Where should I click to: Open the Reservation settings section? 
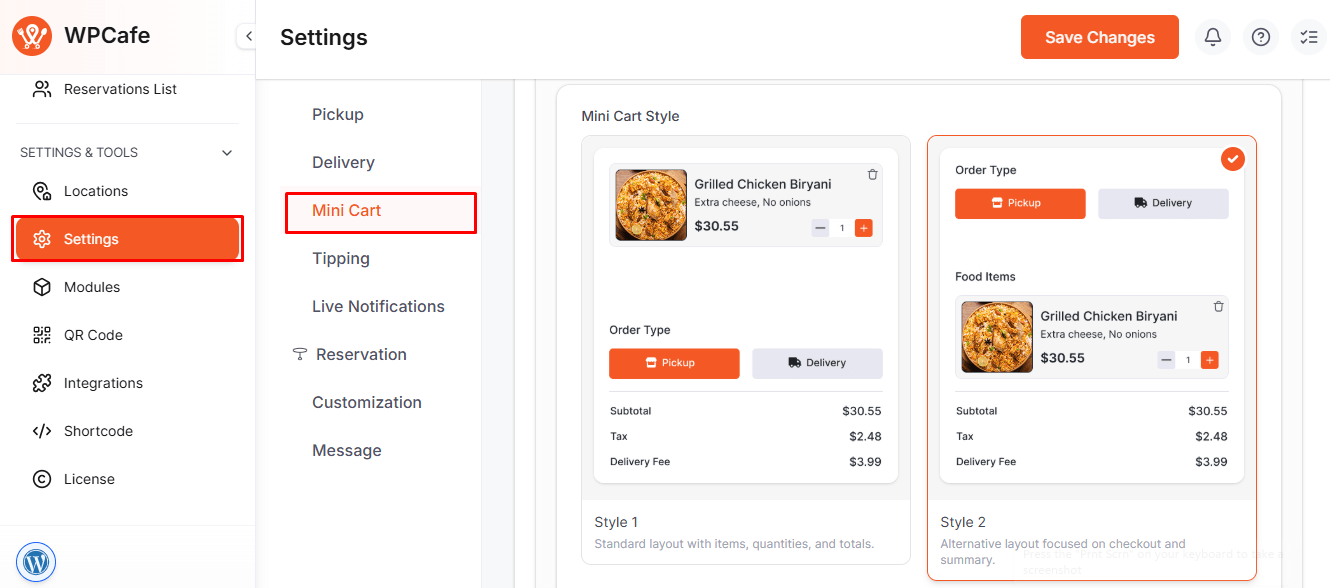(360, 353)
